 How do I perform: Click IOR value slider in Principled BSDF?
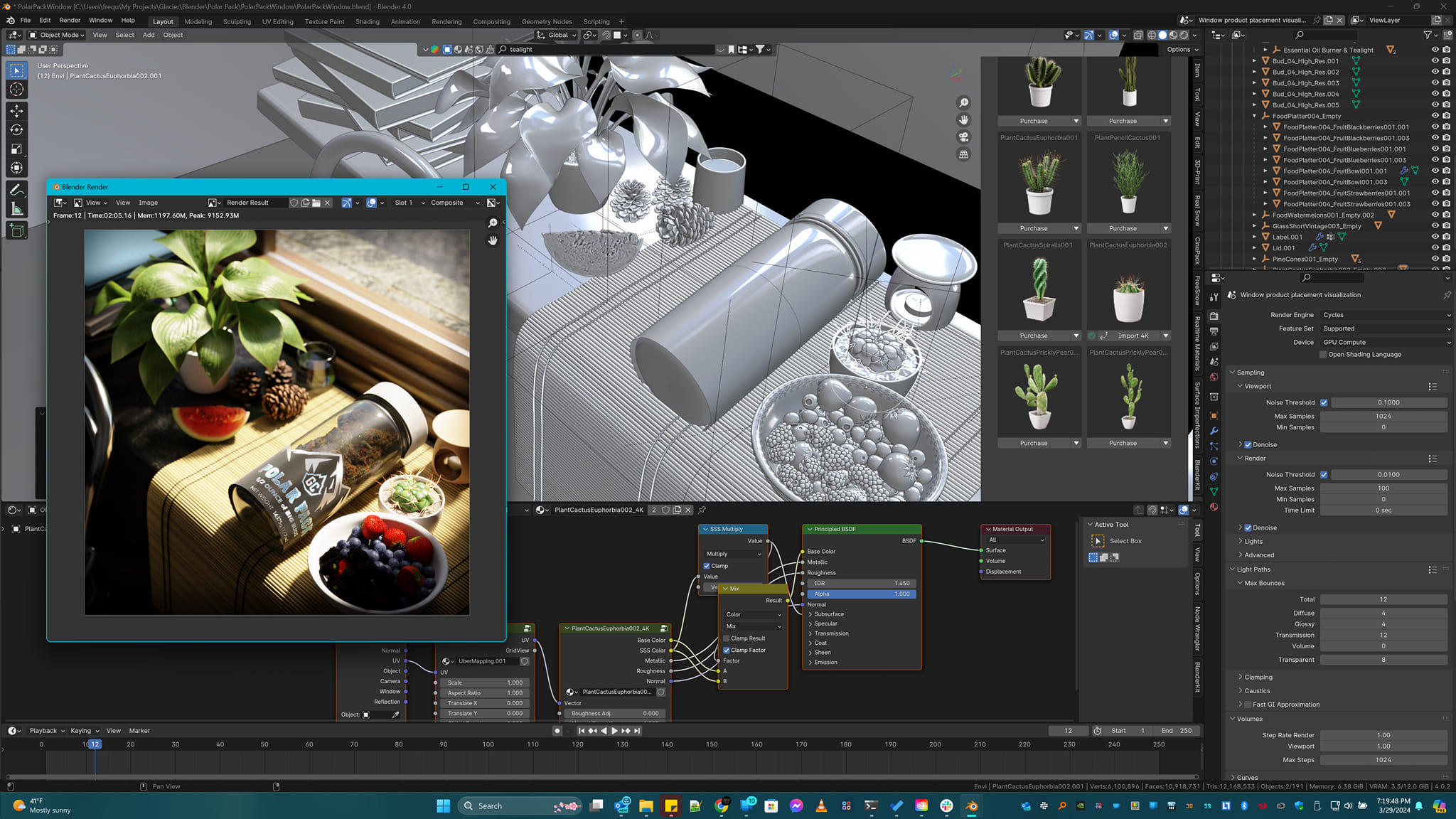(x=862, y=584)
